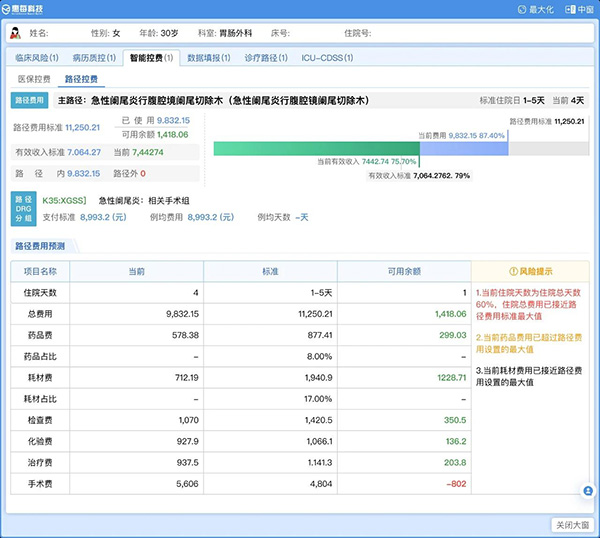
Task: Open the ICU-CDSS tab
Action: click(x=327, y=58)
